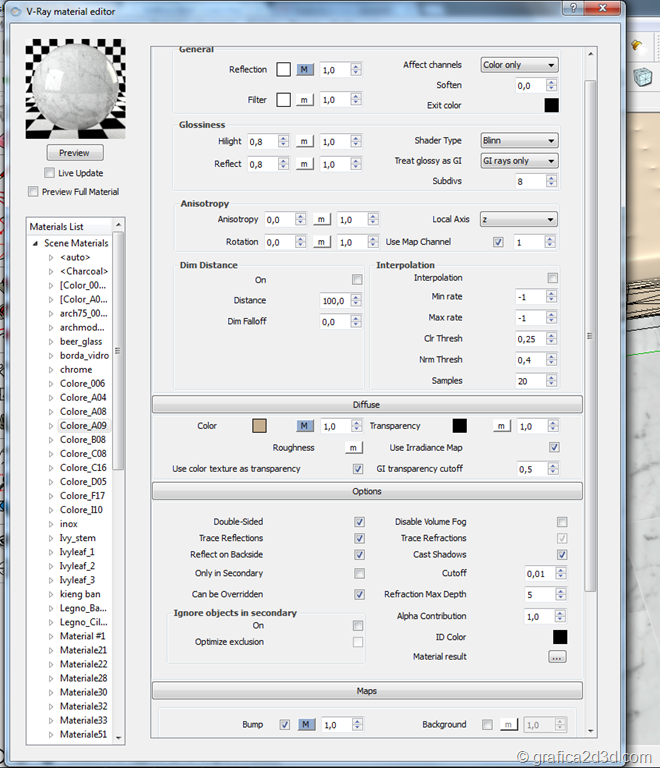Viewport: 660px width, 768px height.
Task: Collapse the Scene Materials tree
Action: (35, 243)
